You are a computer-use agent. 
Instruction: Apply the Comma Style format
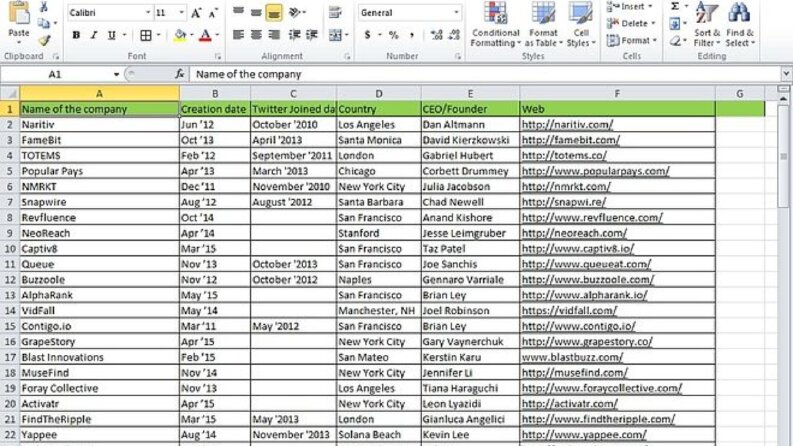(412, 35)
